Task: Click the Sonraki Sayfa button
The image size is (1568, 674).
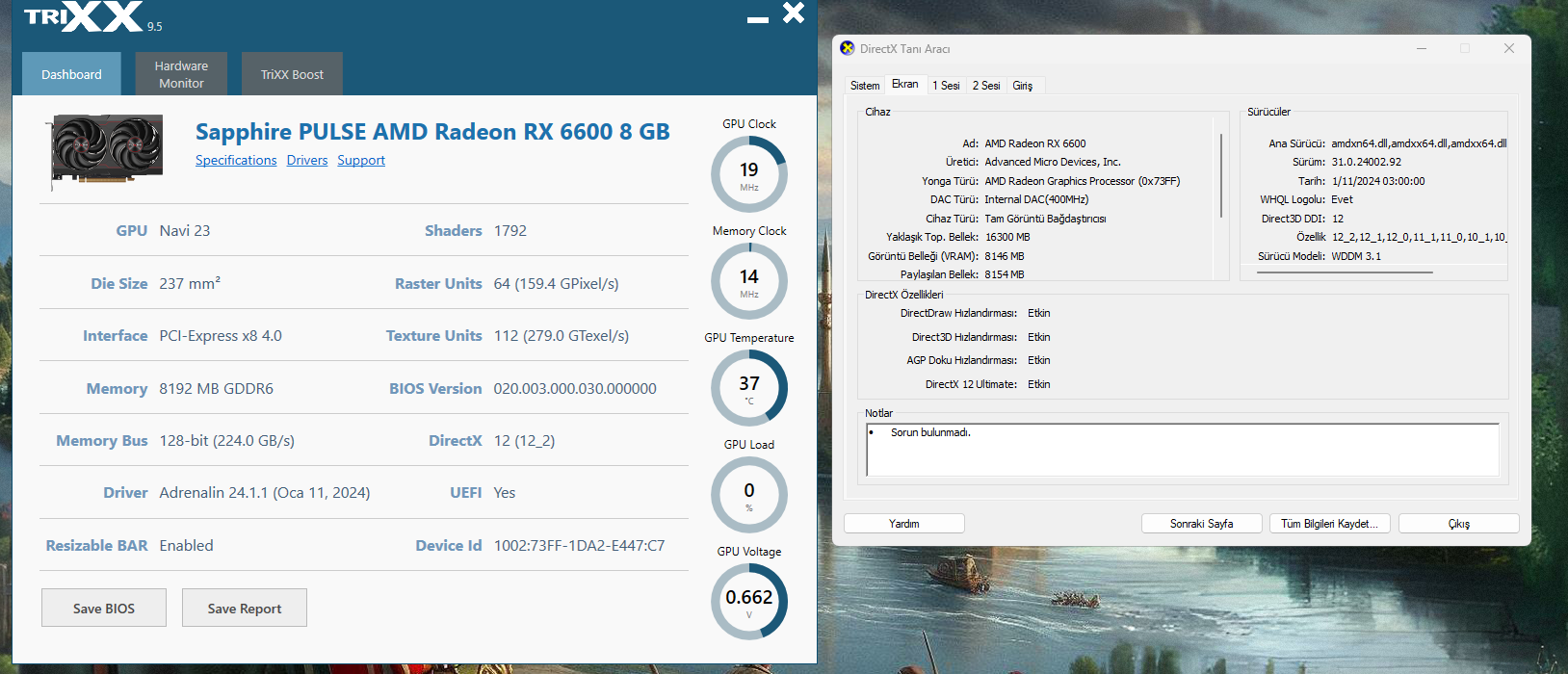Action: 1201,523
